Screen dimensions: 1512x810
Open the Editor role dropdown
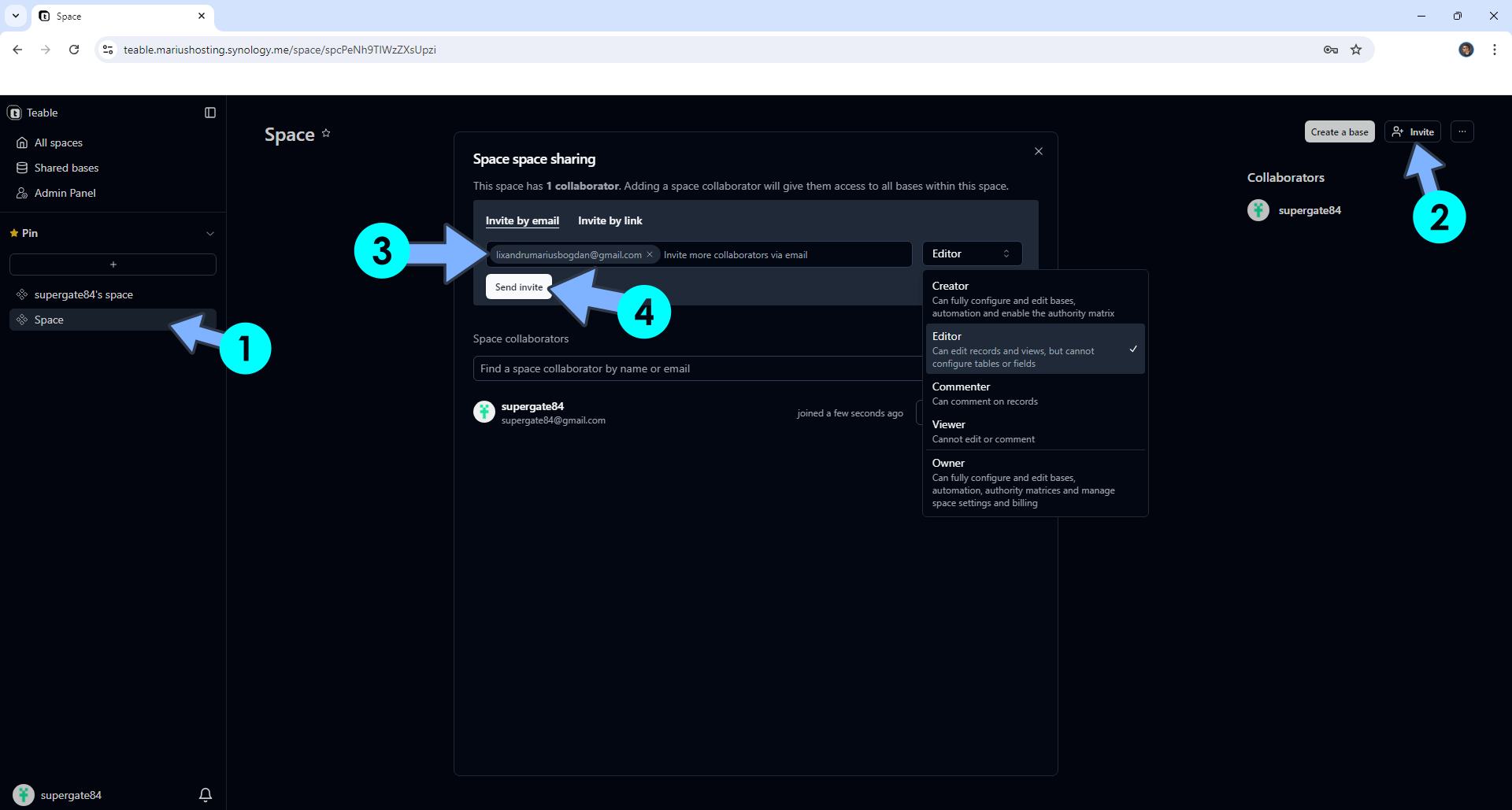[972, 253]
